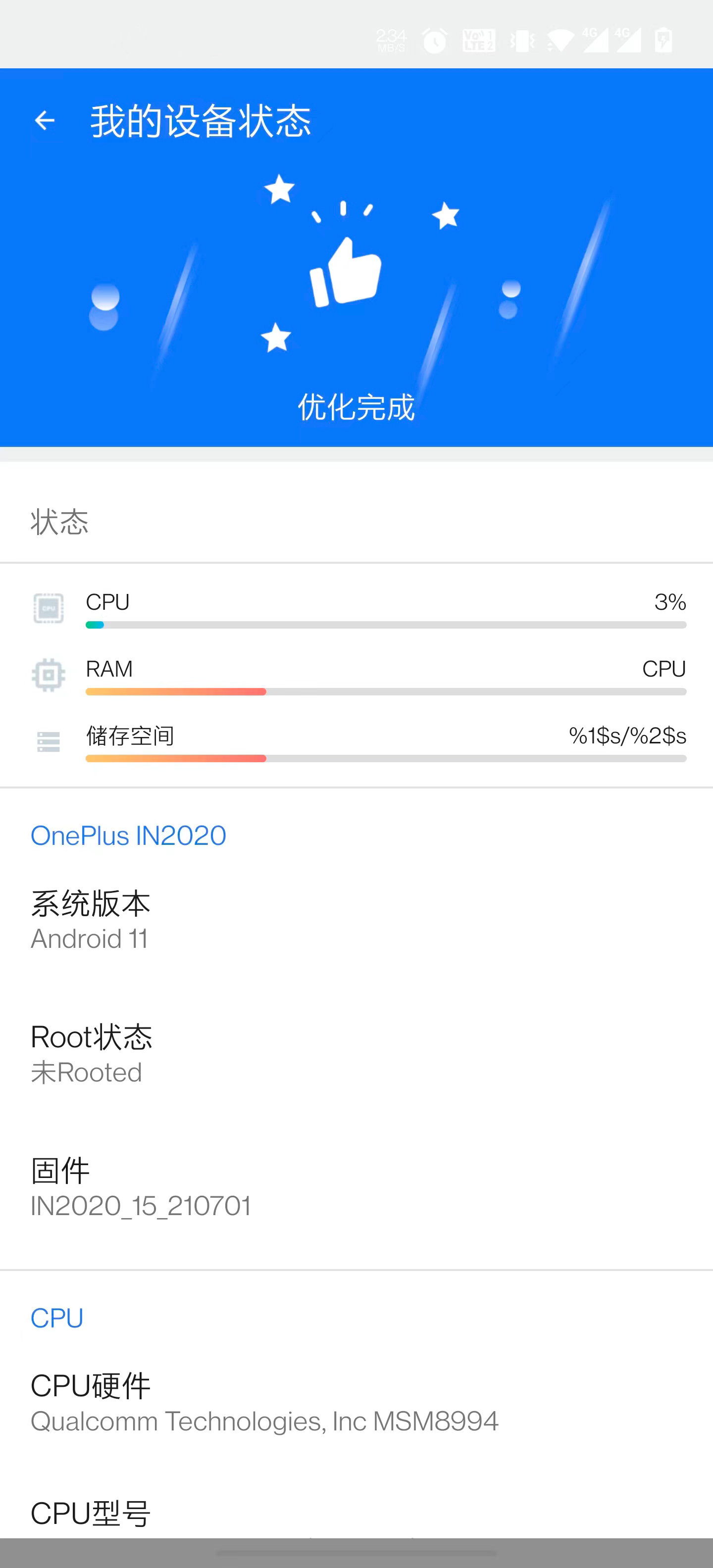
Task: Open the OnePlus IN2020 device link
Action: 128,835
